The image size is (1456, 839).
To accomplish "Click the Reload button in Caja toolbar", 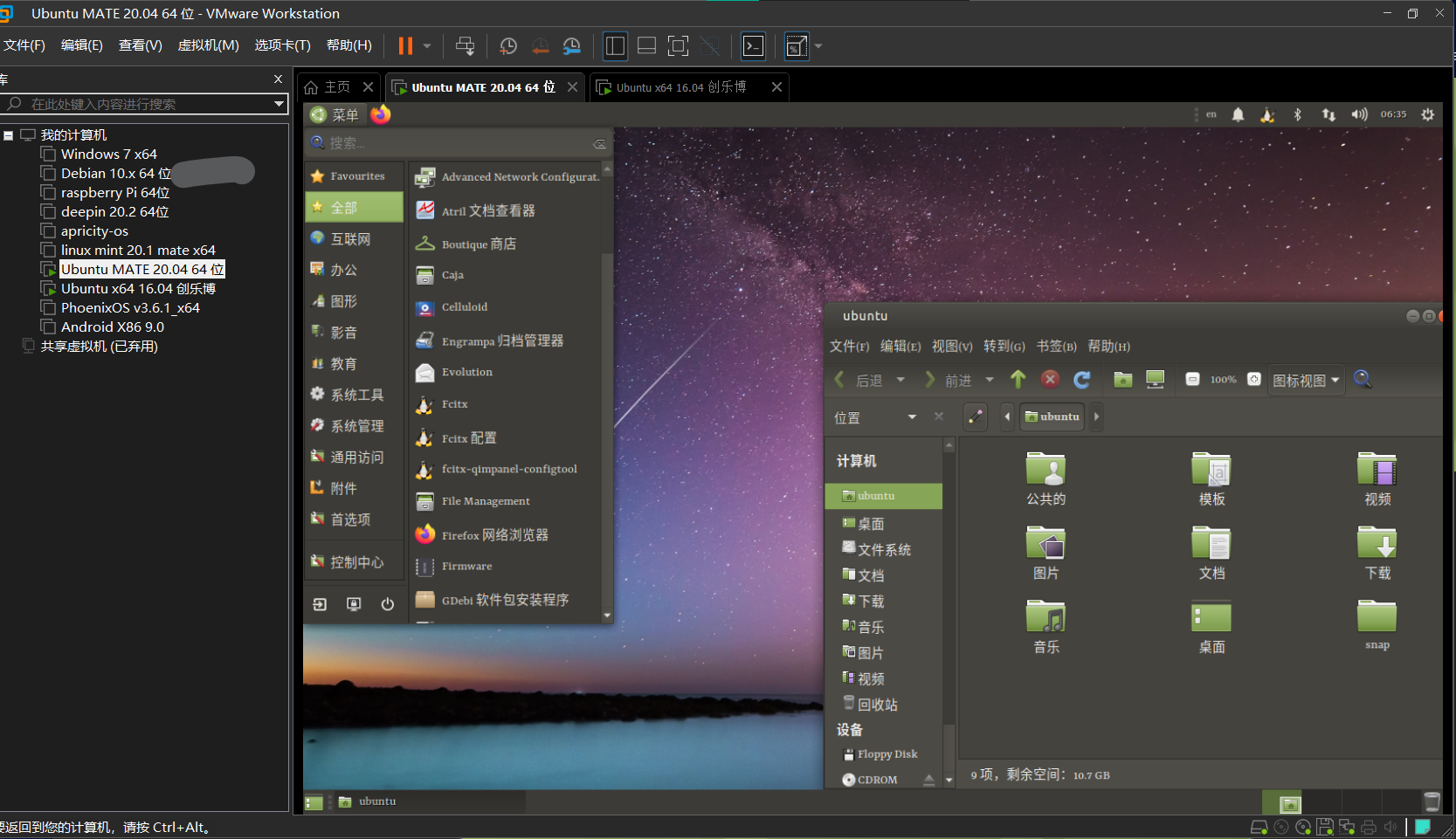I will click(x=1082, y=380).
